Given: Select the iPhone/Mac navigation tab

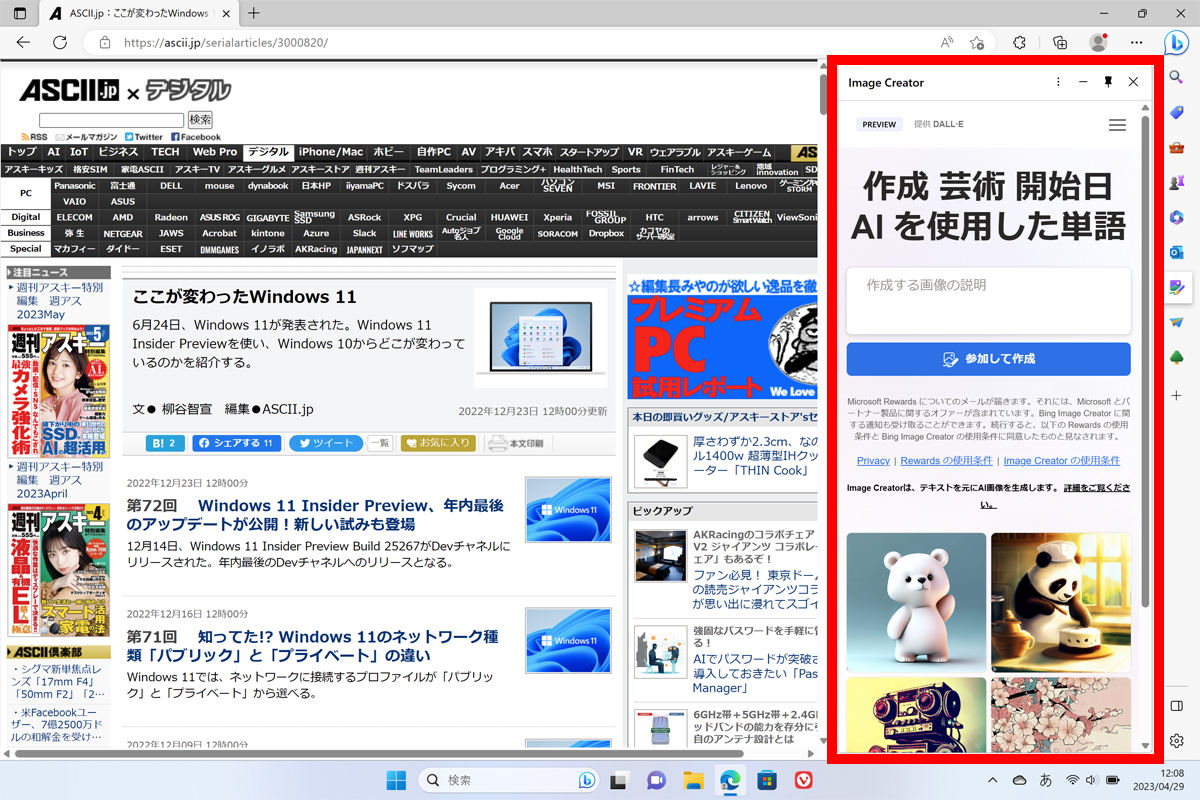Looking at the screenshot, I should 331,152.
